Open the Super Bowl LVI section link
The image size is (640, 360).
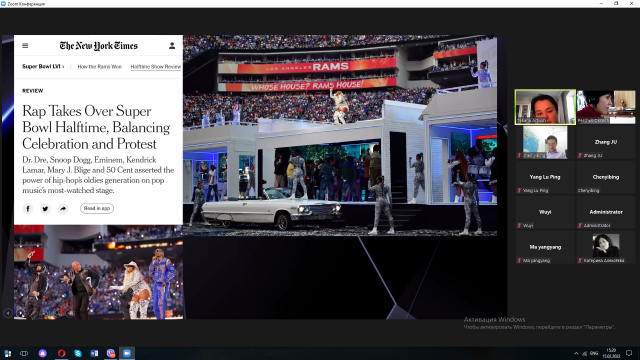43,67
